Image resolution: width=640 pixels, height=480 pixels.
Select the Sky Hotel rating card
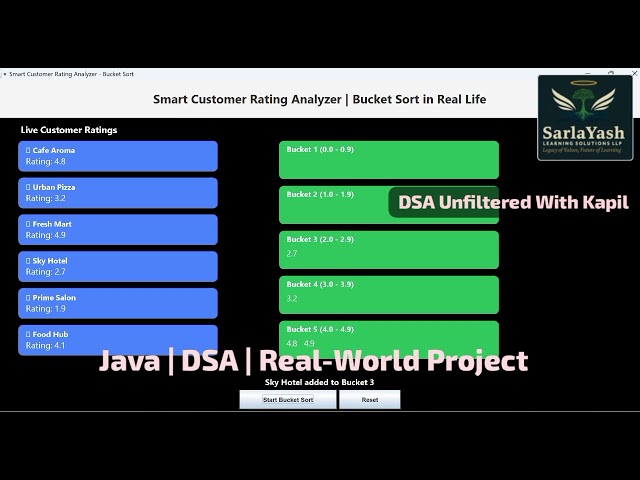pos(118,266)
